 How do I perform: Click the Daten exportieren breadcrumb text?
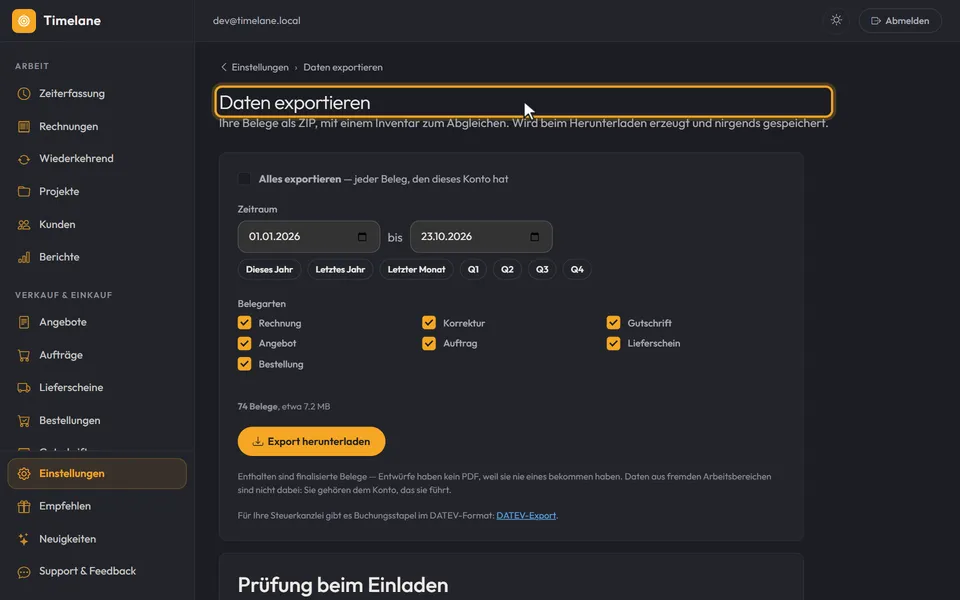pyautogui.click(x=343, y=67)
